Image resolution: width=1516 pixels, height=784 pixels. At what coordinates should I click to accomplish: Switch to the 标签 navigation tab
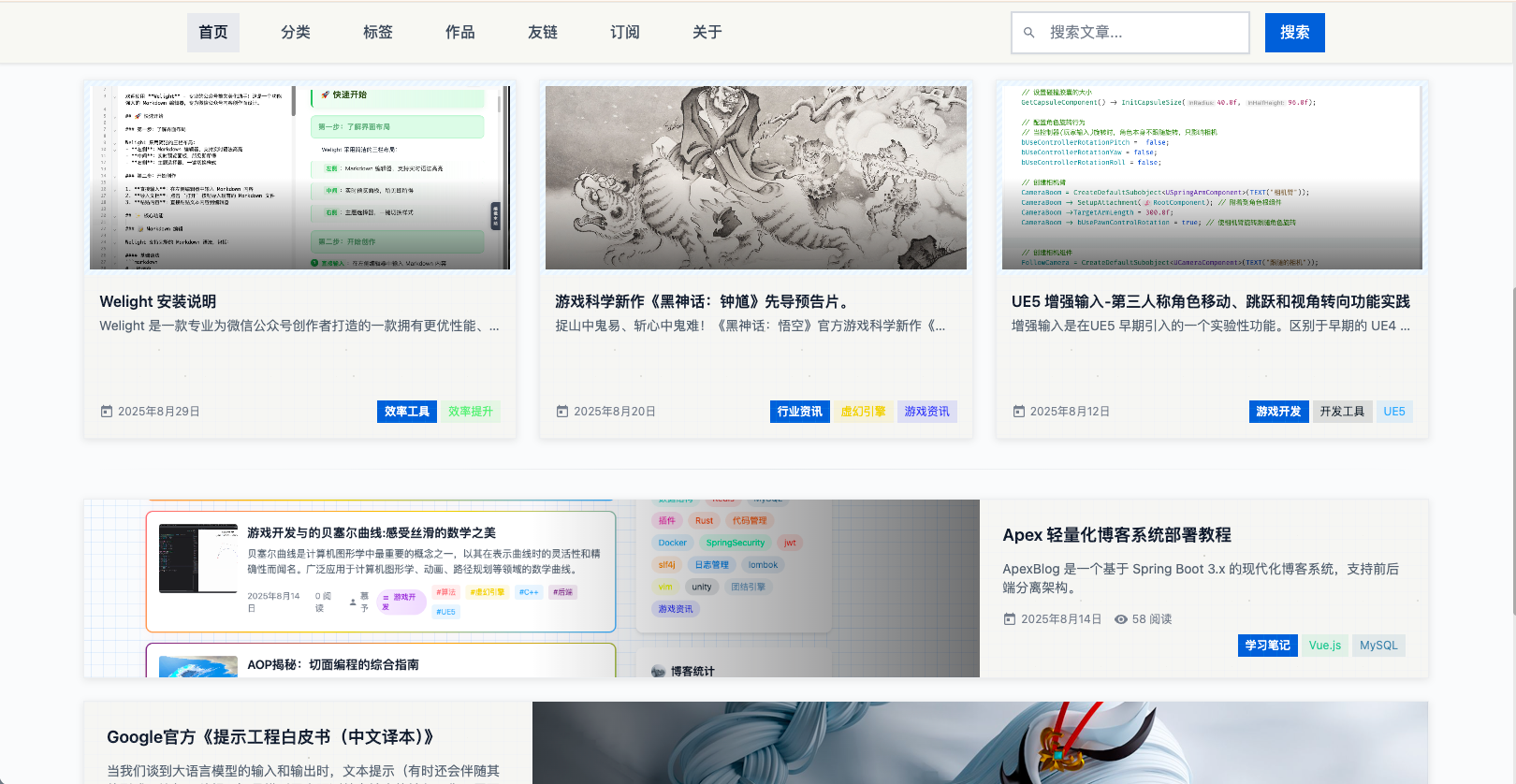click(x=378, y=33)
